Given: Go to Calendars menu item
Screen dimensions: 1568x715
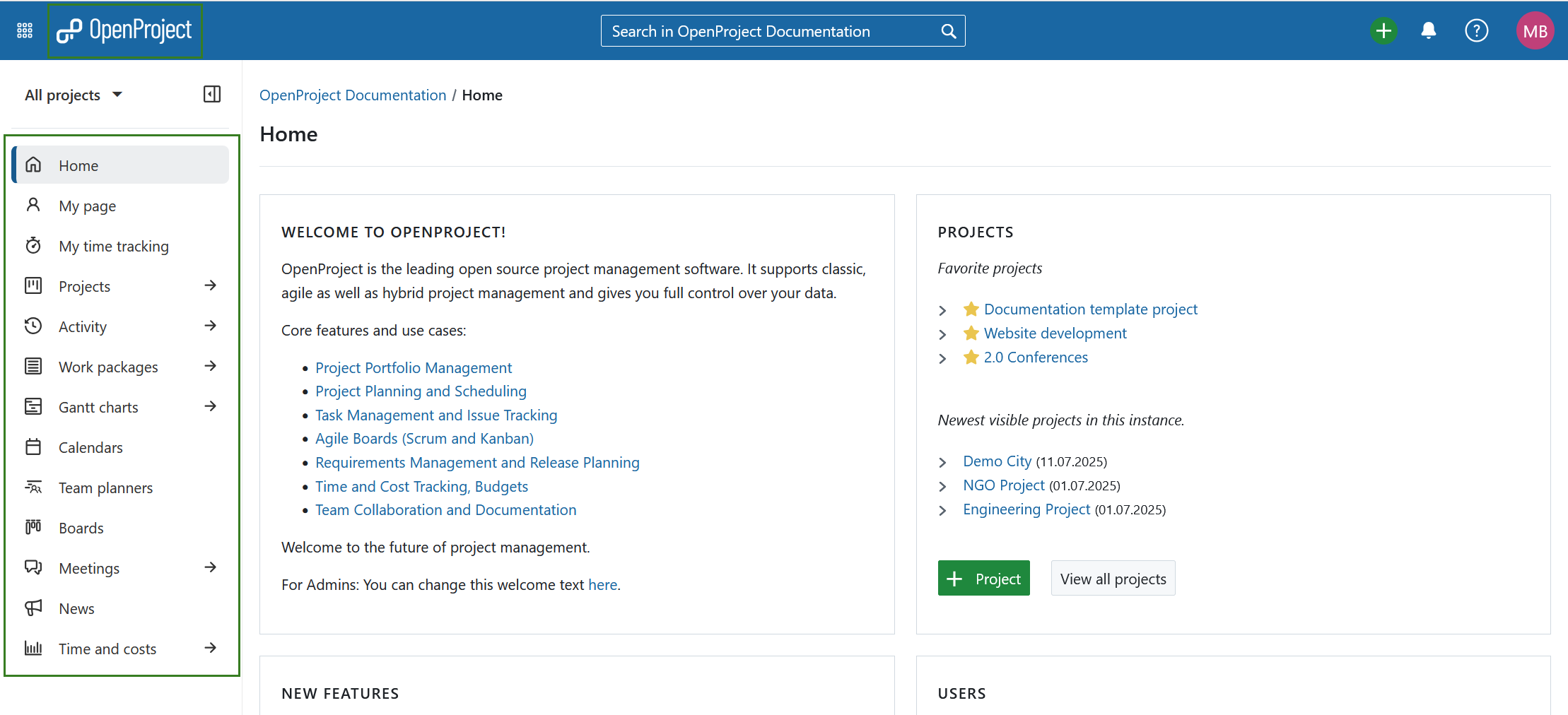Looking at the screenshot, I should pyautogui.click(x=121, y=447).
